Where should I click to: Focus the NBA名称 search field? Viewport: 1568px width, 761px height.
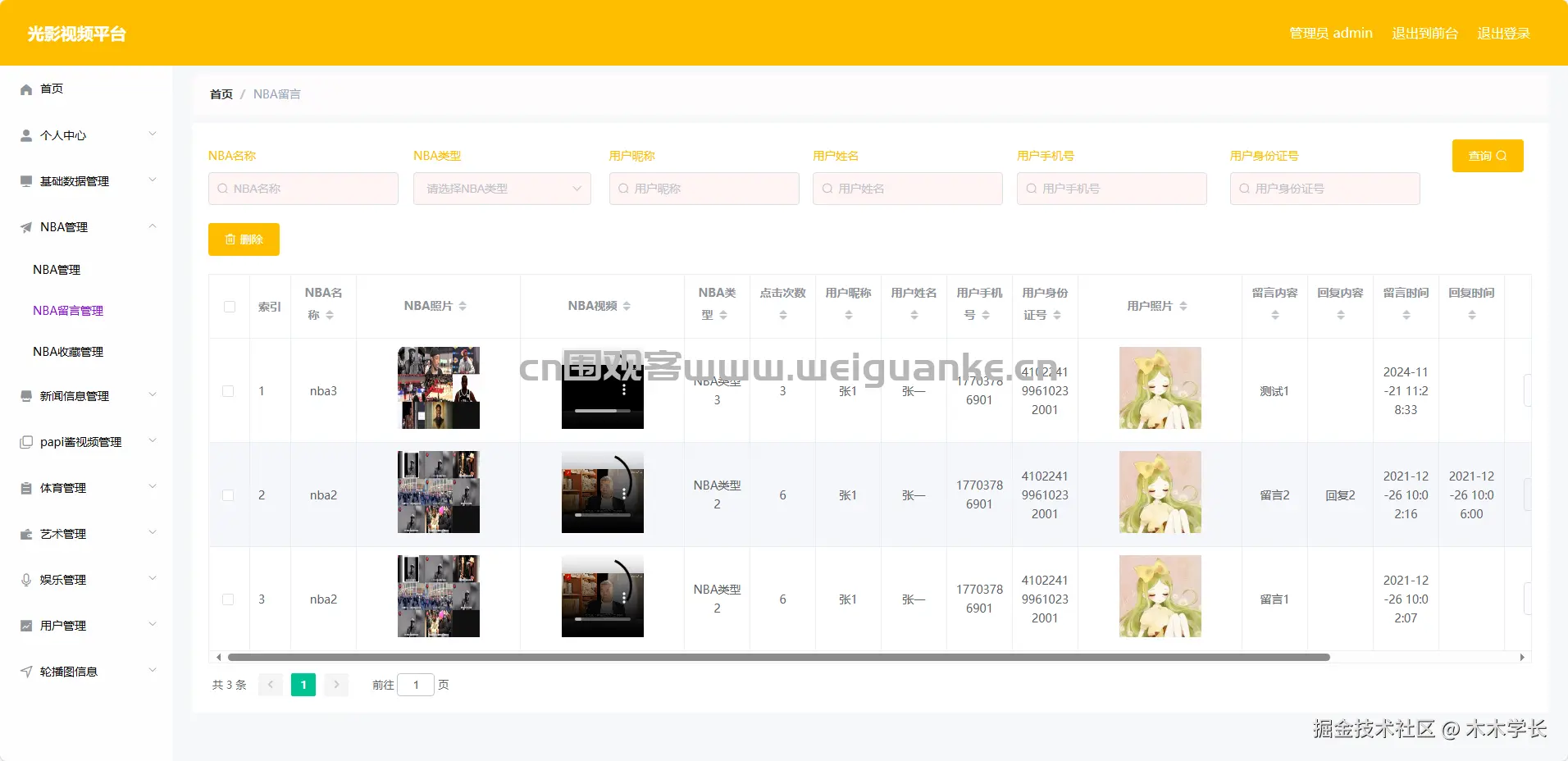click(x=303, y=189)
